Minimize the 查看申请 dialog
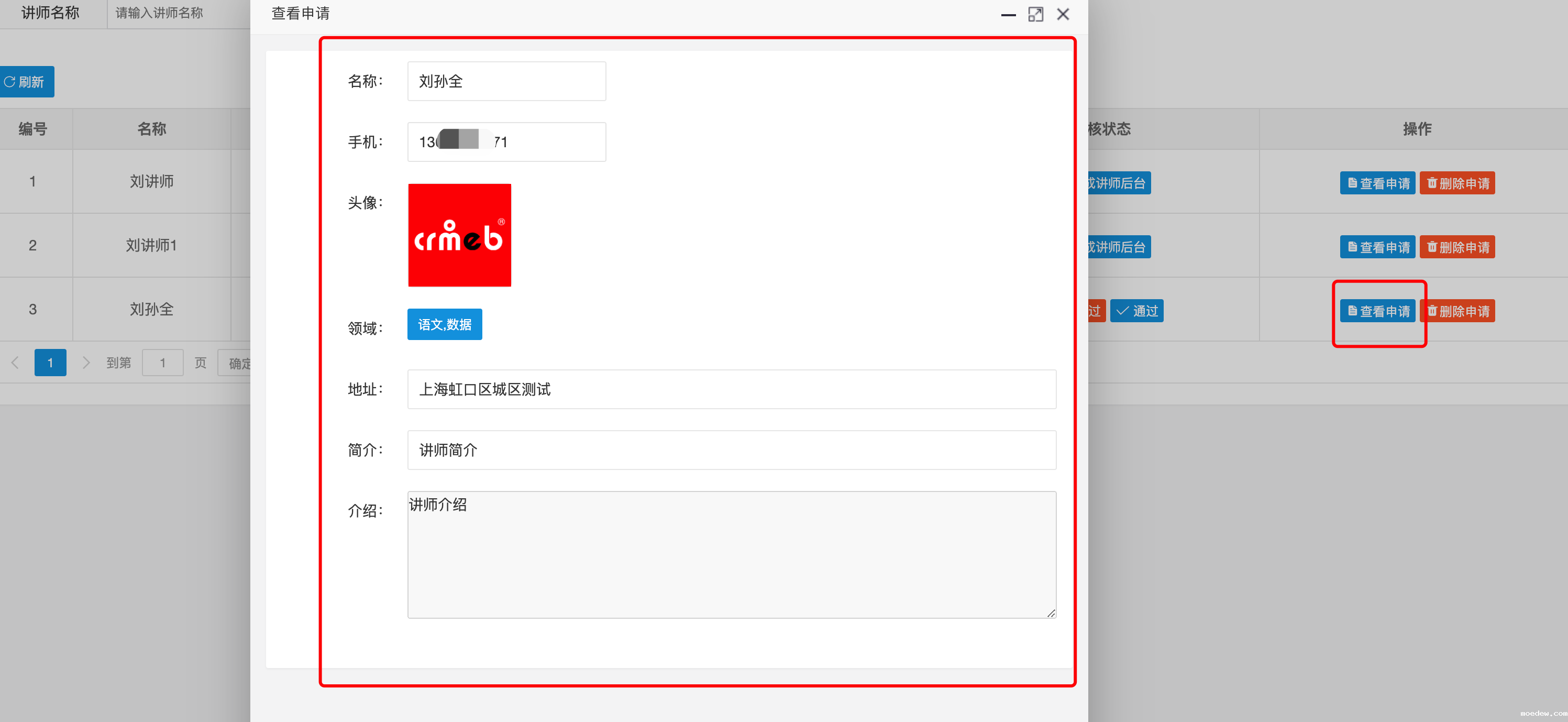 coord(1008,15)
